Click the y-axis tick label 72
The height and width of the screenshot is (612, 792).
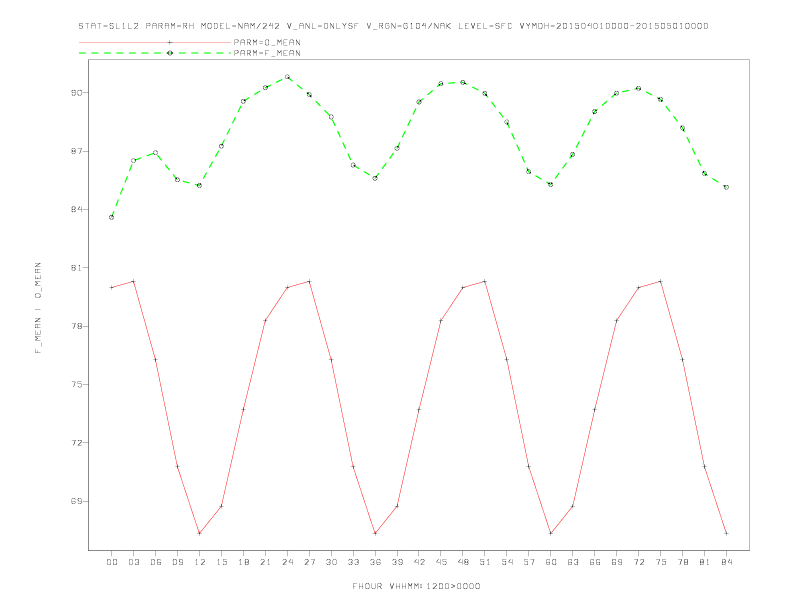pos(76,443)
